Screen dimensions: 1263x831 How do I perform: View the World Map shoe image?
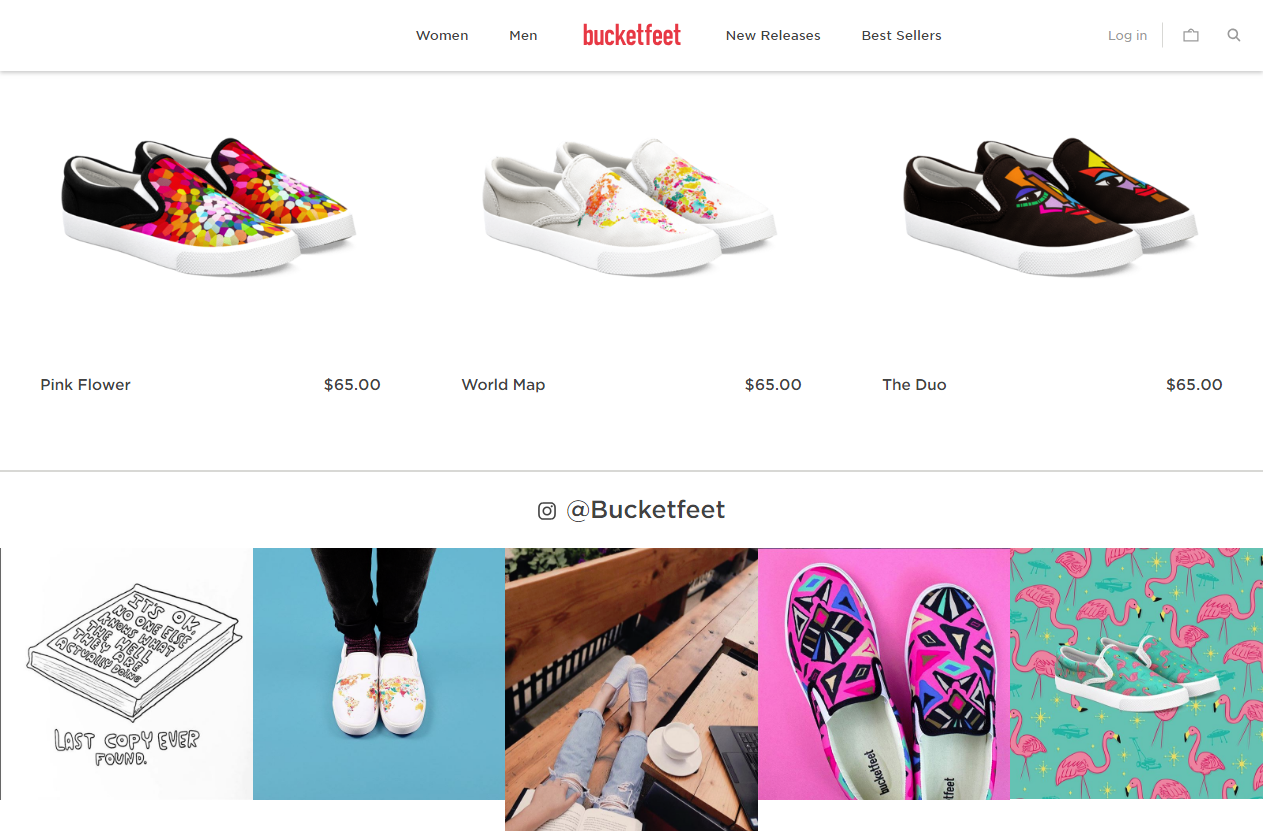630,206
